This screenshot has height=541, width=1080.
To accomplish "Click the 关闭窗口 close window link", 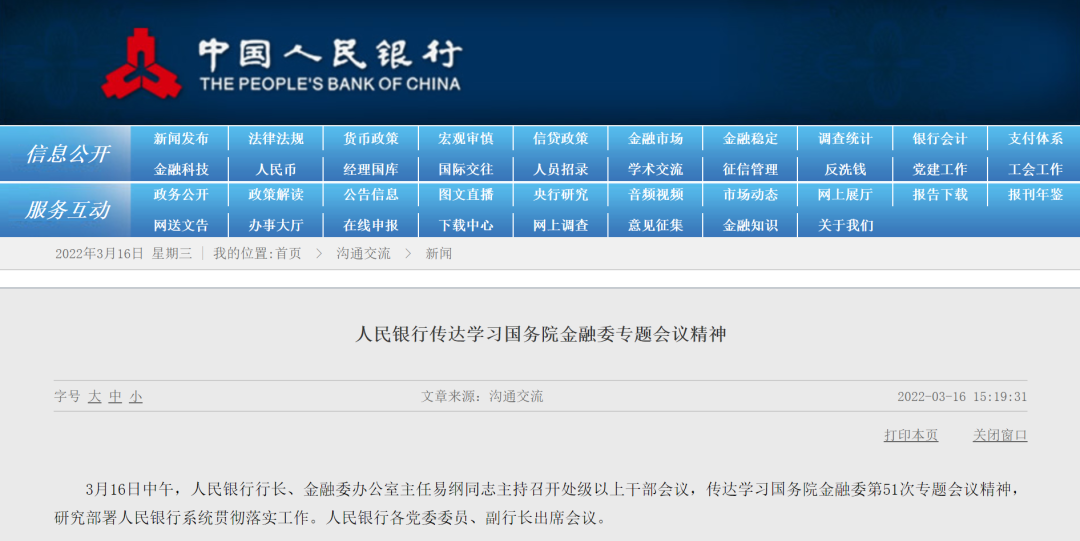I will [x=1000, y=435].
